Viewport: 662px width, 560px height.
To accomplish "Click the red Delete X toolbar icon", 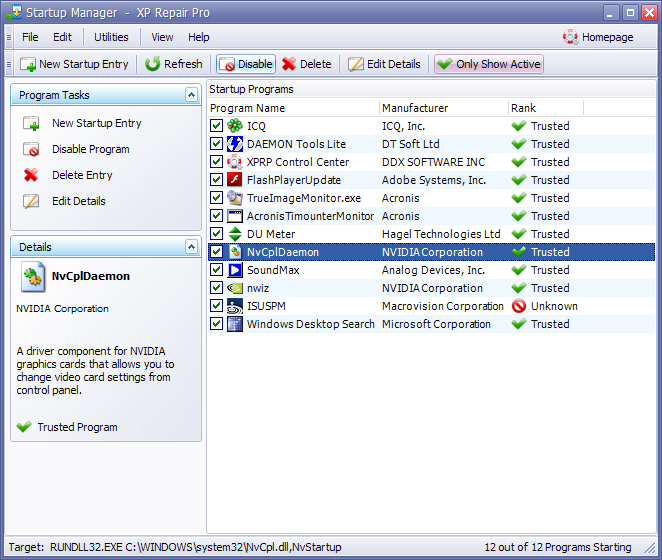I will click(x=289, y=64).
